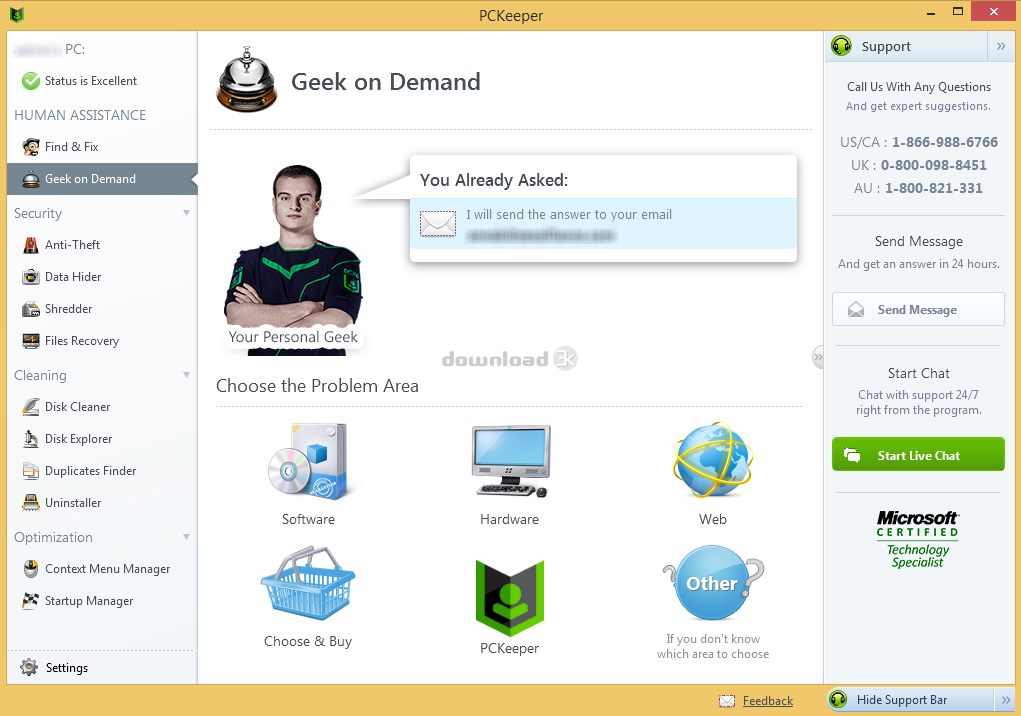Choose the Hardware problem area icon
The image size is (1021, 716).
point(511,461)
